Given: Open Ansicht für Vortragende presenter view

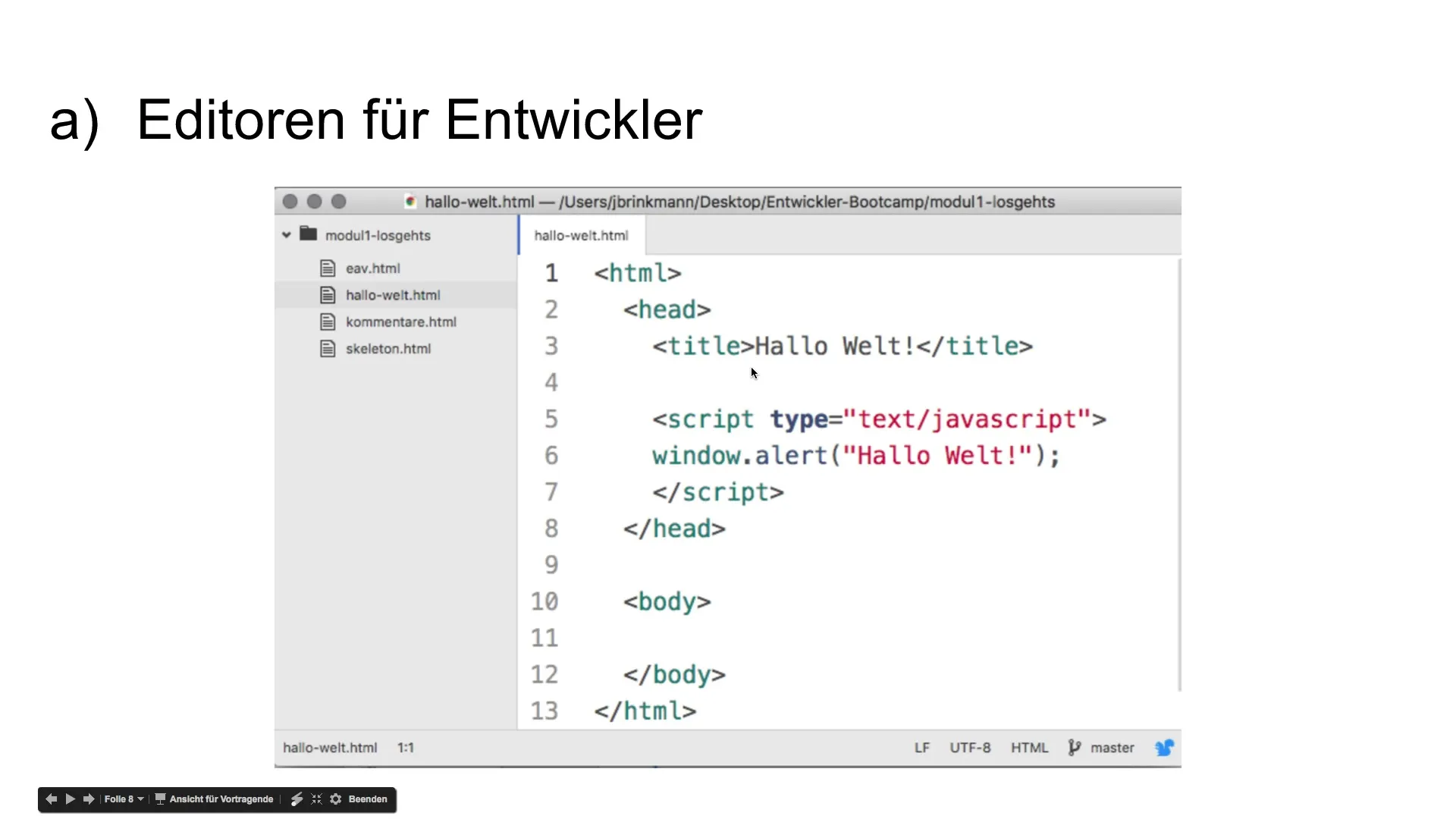Looking at the screenshot, I should (x=214, y=799).
